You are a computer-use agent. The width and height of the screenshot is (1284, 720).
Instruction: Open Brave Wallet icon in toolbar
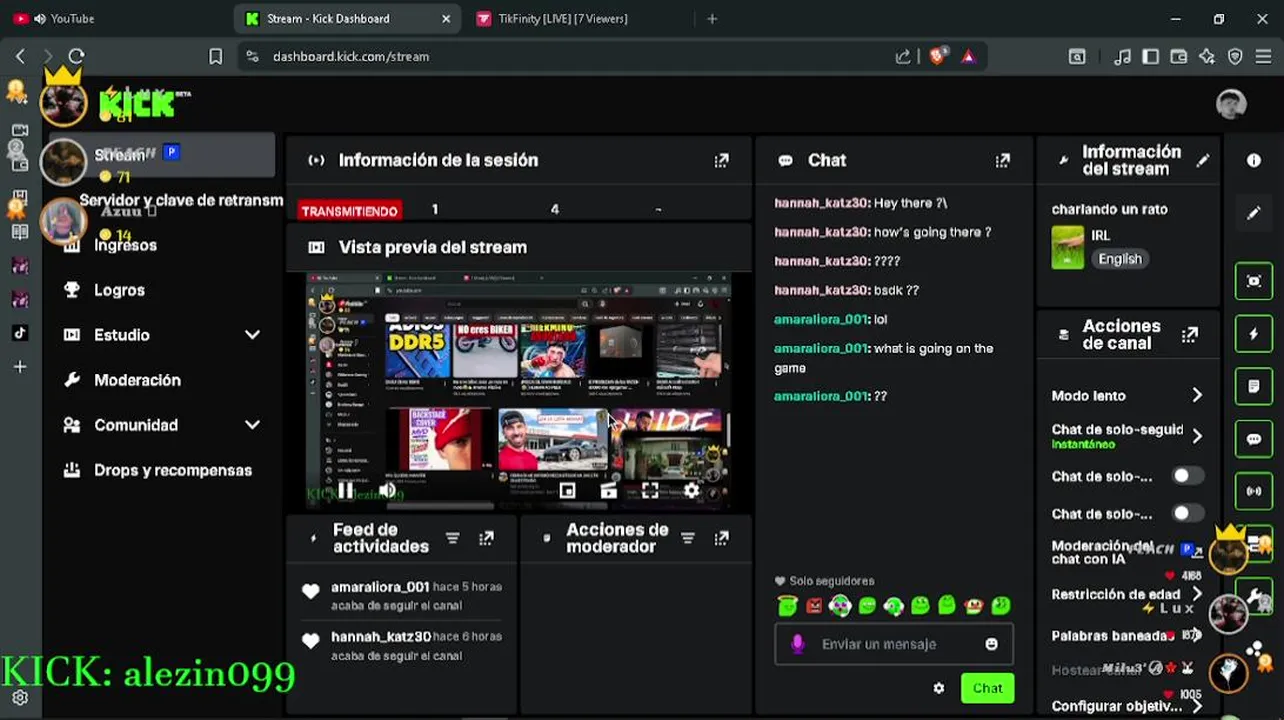click(x=1179, y=57)
